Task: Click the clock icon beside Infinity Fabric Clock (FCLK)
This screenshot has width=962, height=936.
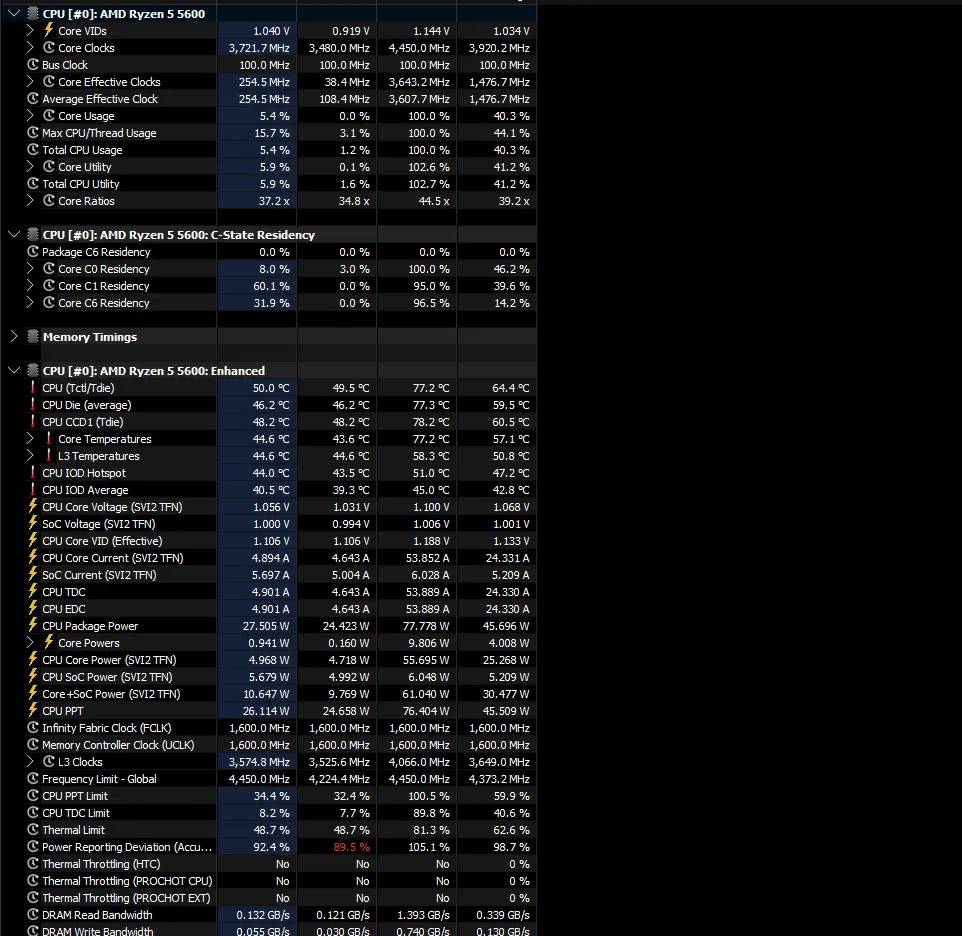Action: (x=33, y=727)
